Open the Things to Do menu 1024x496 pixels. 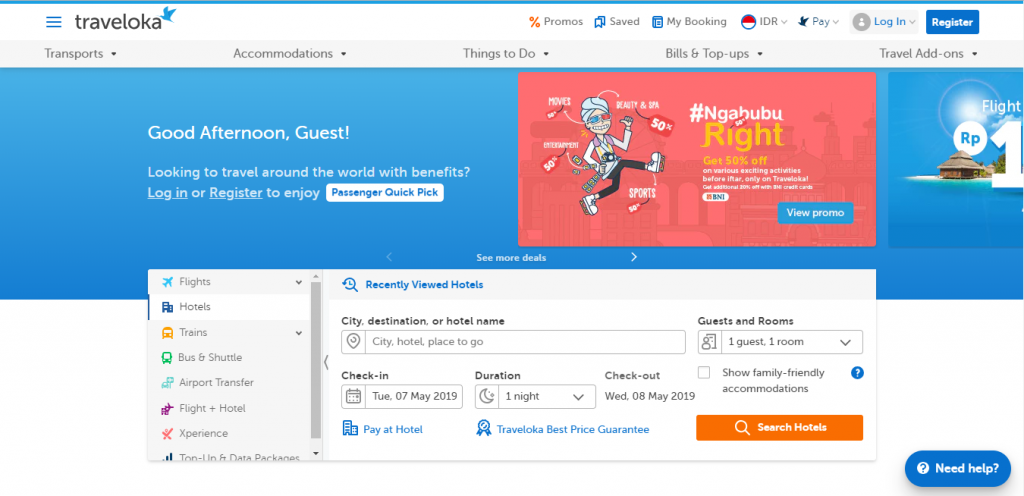click(x=506, y=54)
